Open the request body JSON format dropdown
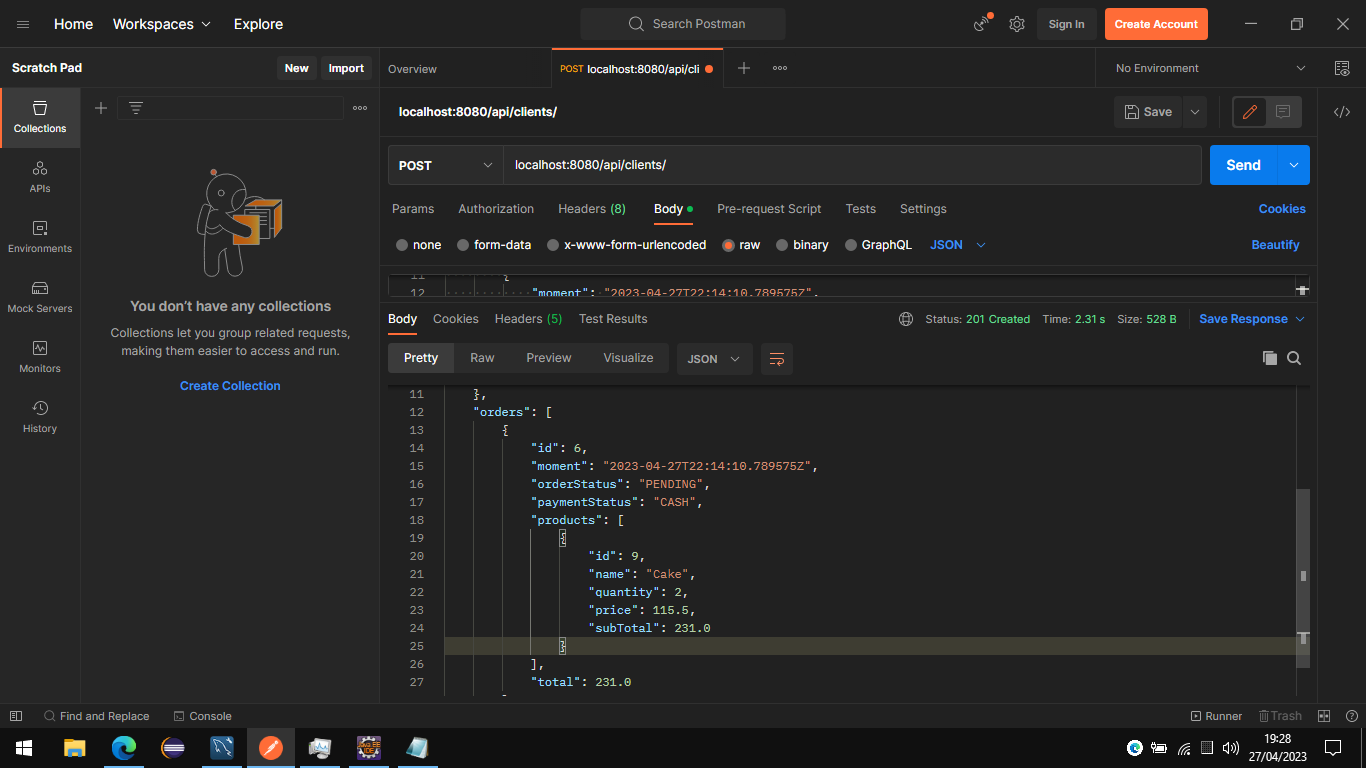This screenshot has height=768, width=1366. (958, 245)
